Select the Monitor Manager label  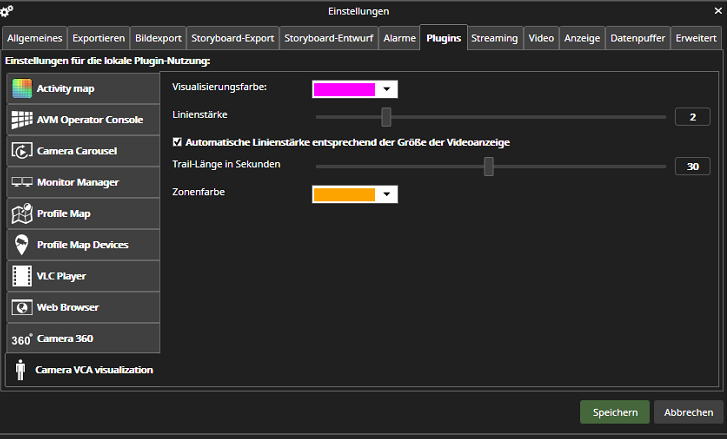[78, 182]
